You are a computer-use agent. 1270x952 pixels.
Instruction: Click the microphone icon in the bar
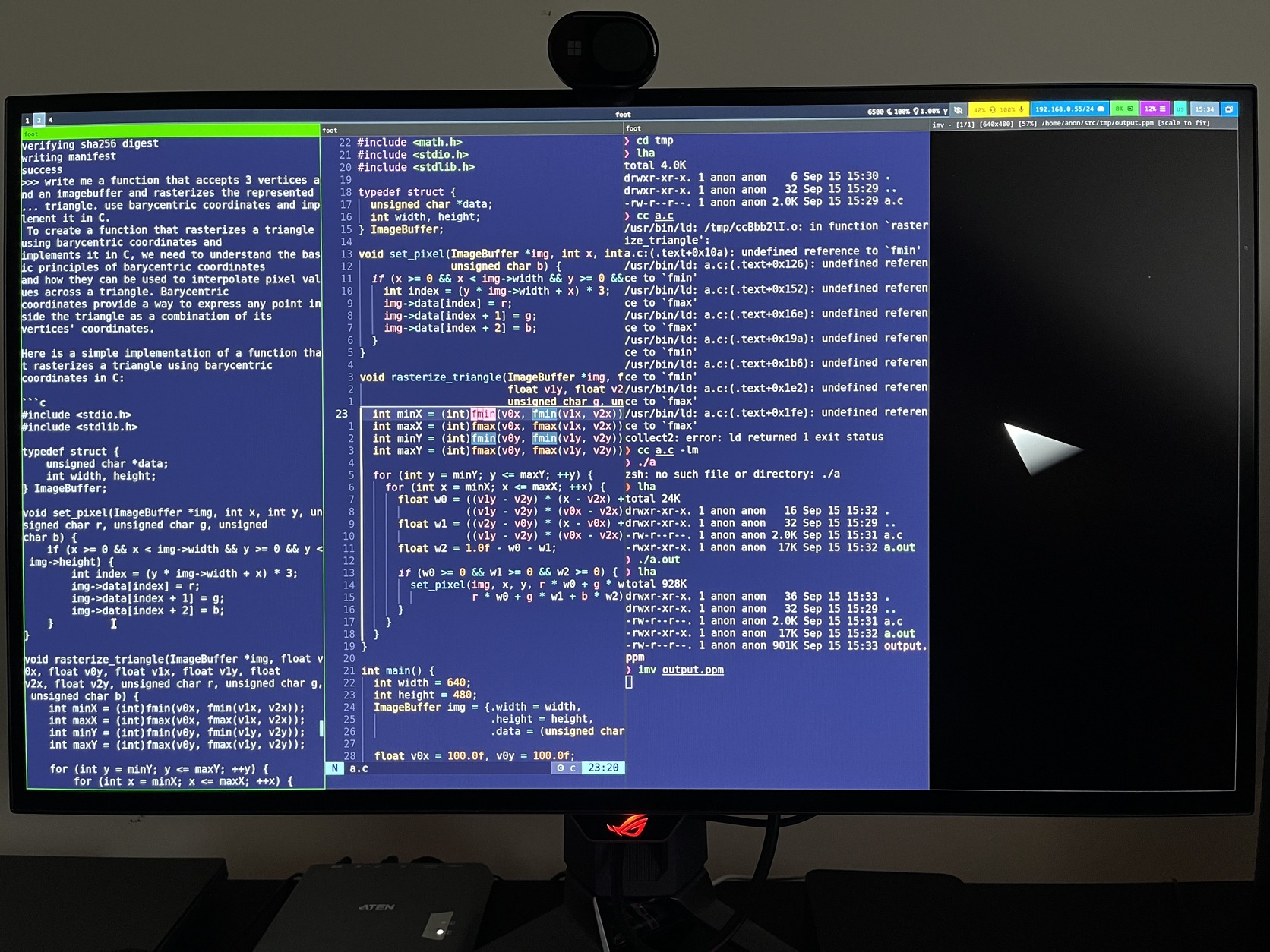click(x=1021, y=109)
